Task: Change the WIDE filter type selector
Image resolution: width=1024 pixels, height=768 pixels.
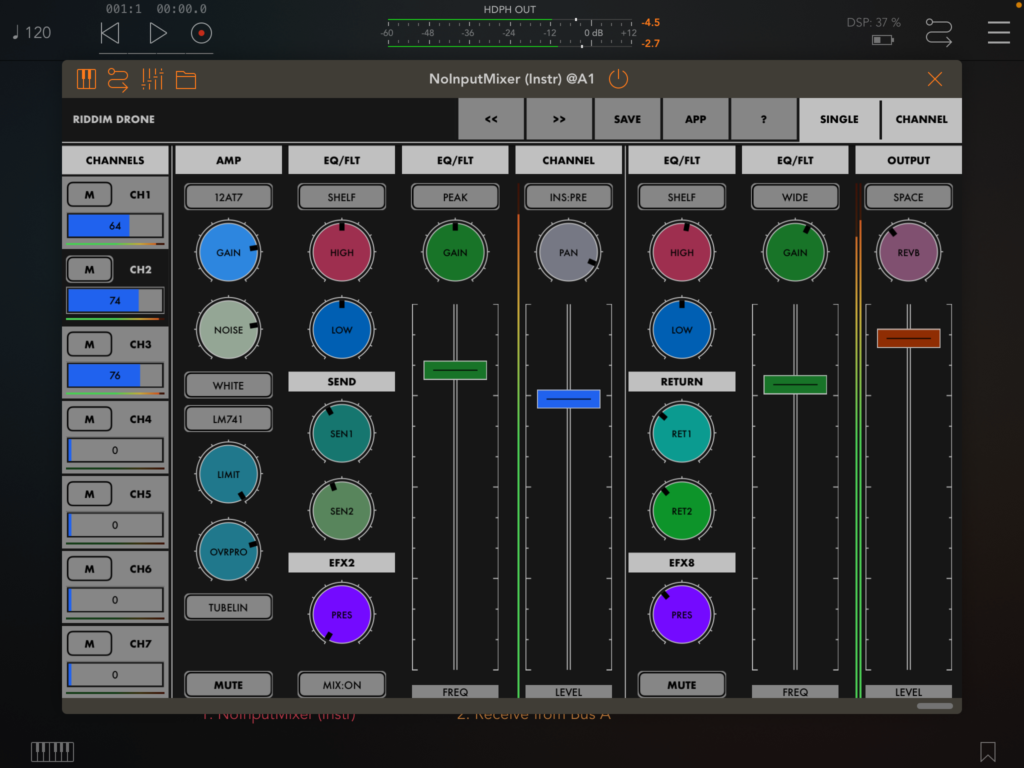Action: click(795, 197)
